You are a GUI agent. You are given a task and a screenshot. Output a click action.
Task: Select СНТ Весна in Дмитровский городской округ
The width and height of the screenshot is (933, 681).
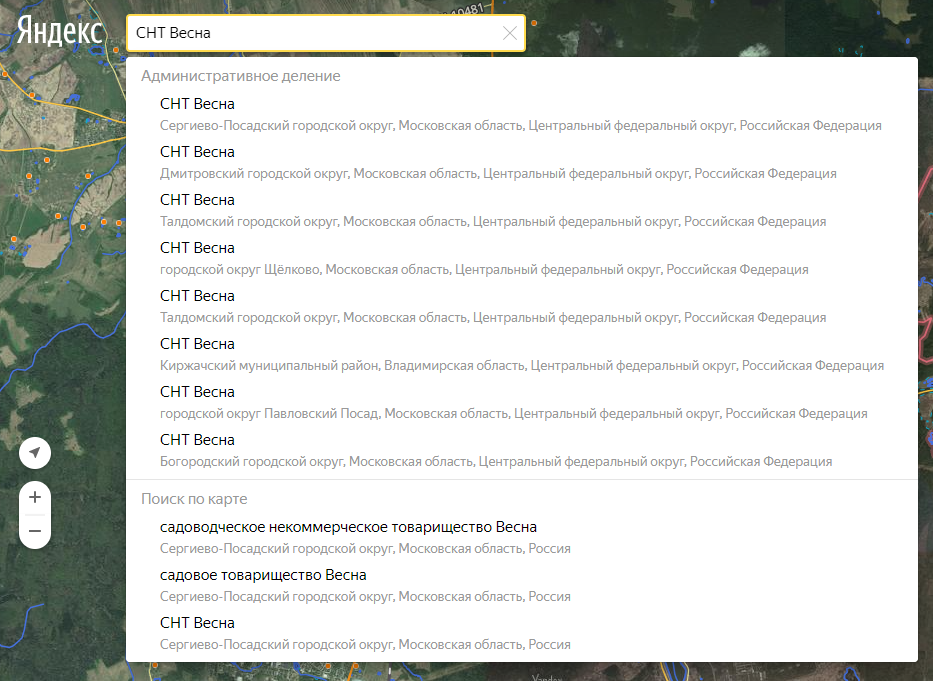coord(521,163)
